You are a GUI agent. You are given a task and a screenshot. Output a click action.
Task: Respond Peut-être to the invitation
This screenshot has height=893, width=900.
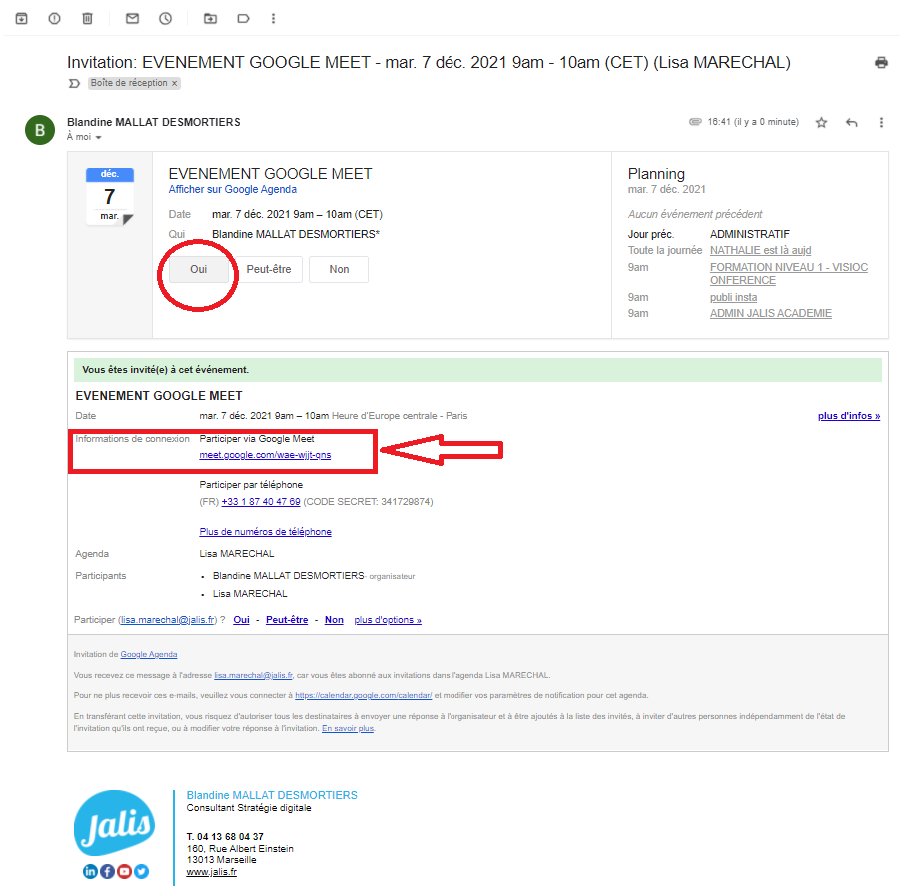(x=268, y=270)
